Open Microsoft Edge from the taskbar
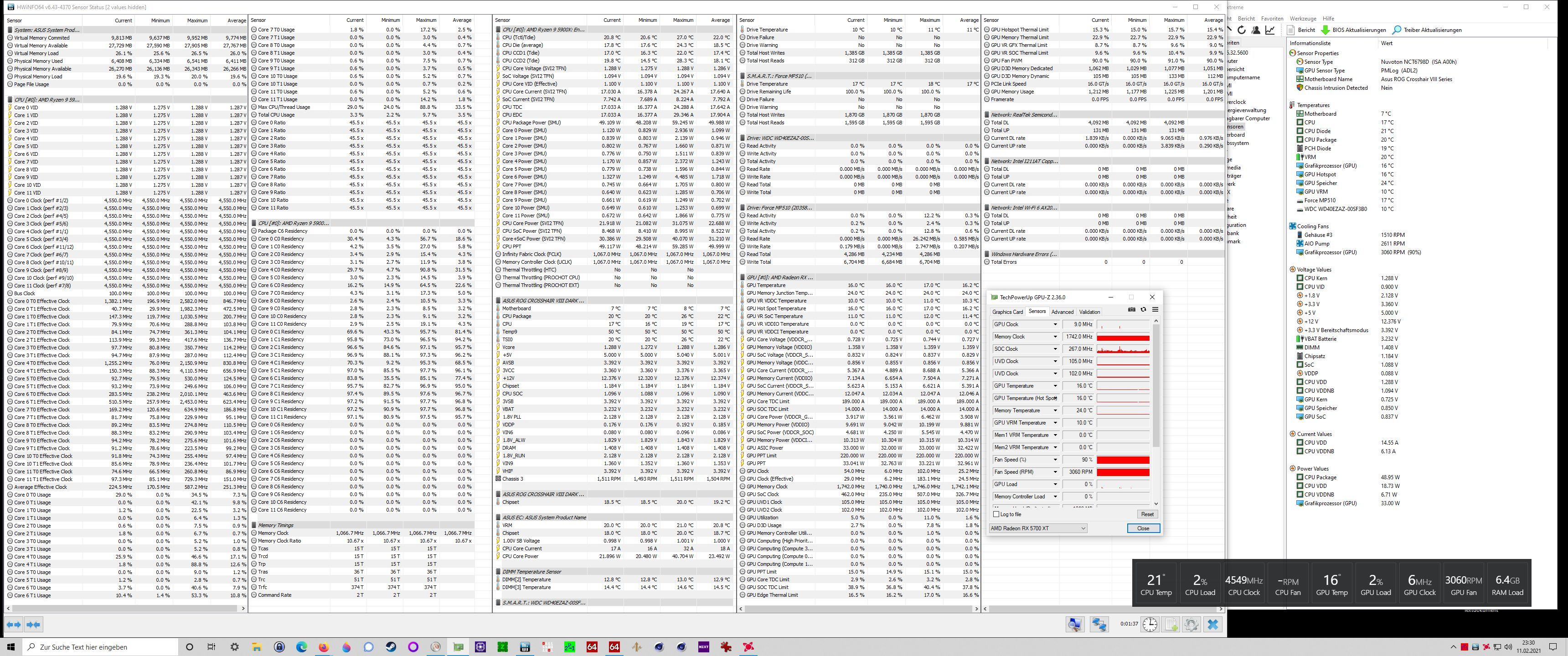This screenshot has height=656, width=1568. click(301, 647)
